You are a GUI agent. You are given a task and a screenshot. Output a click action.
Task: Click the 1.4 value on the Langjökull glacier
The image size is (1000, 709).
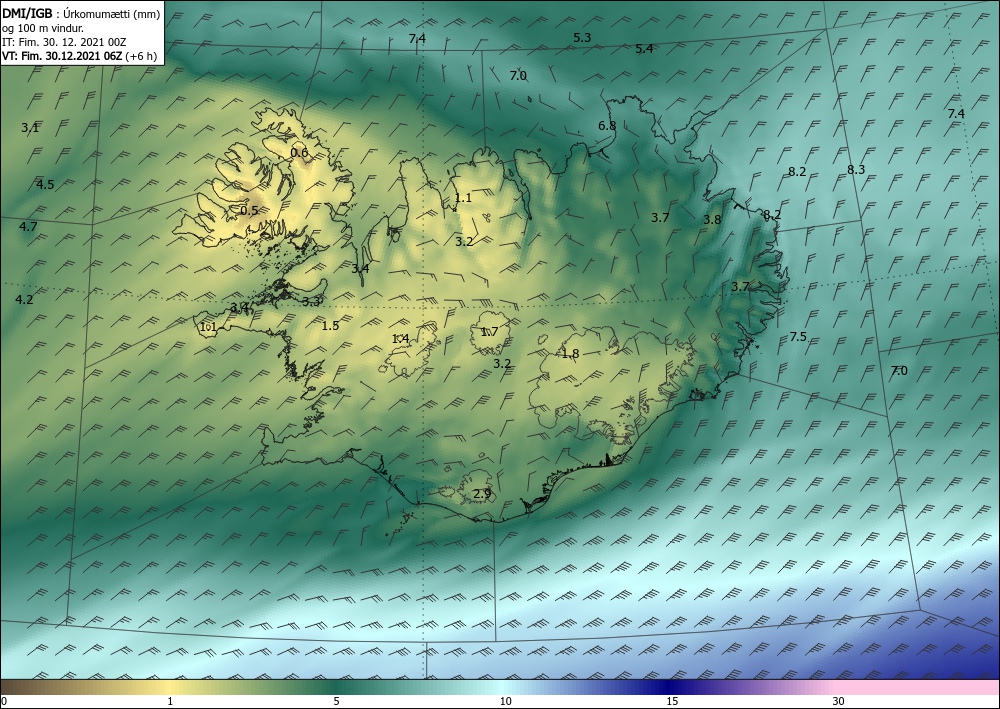(400, 339)
